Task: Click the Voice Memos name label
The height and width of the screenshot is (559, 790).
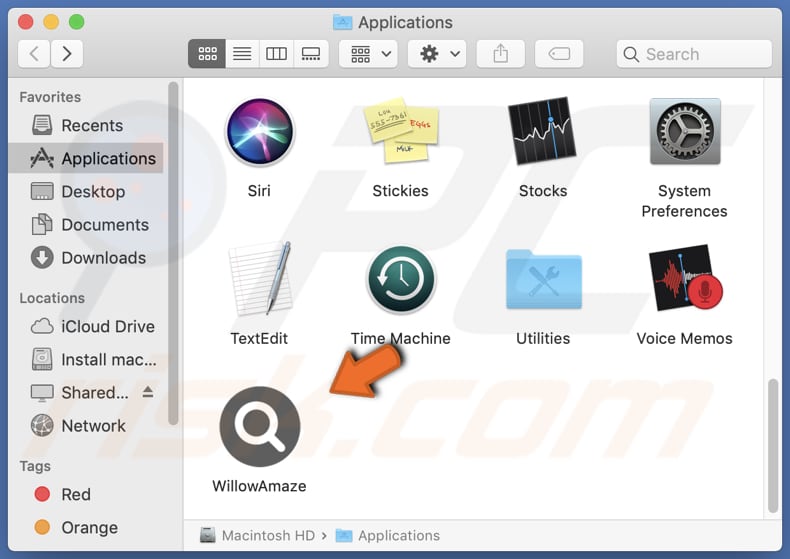Action: click(x=684, y=338)
